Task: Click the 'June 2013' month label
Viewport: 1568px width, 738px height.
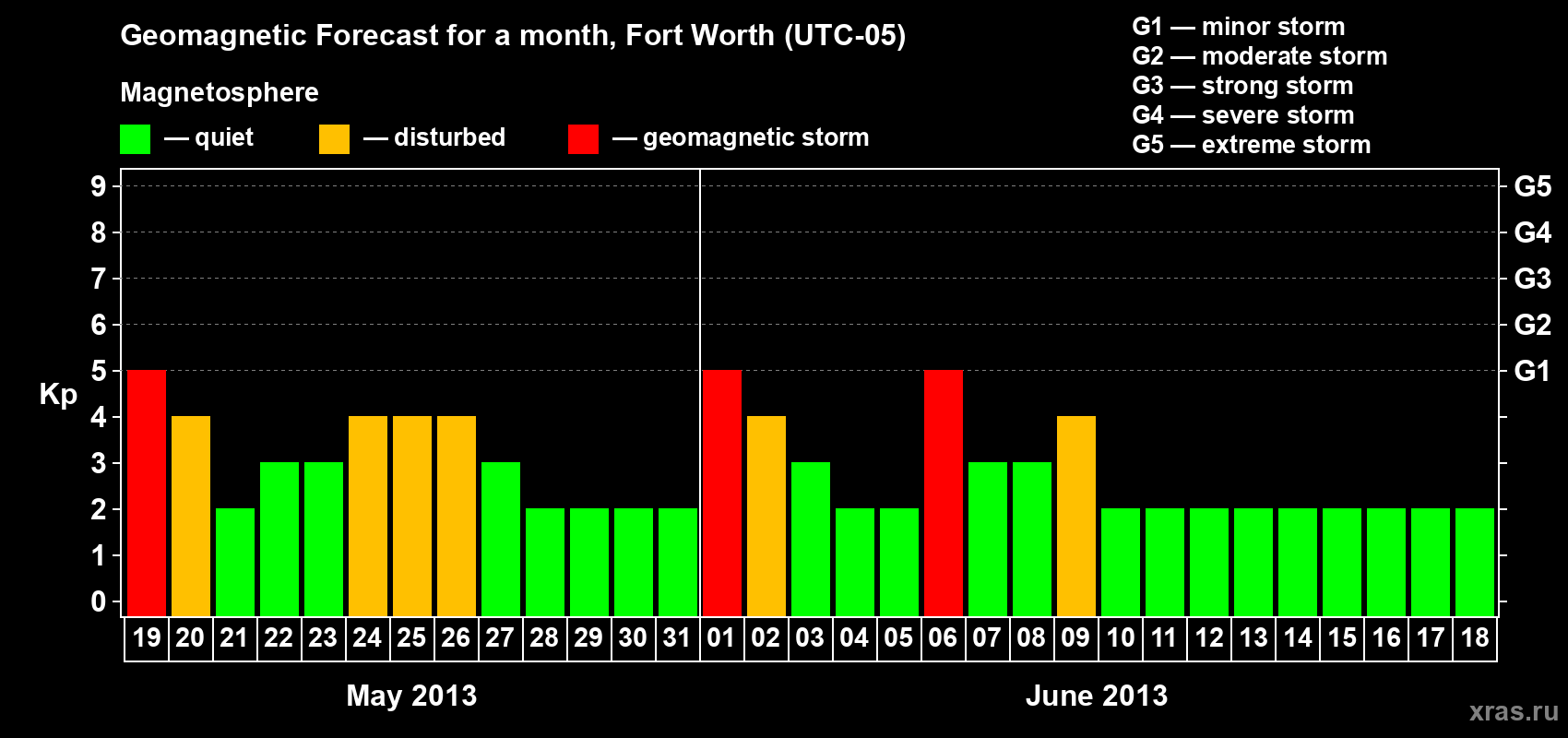Action: point(1097,696)
